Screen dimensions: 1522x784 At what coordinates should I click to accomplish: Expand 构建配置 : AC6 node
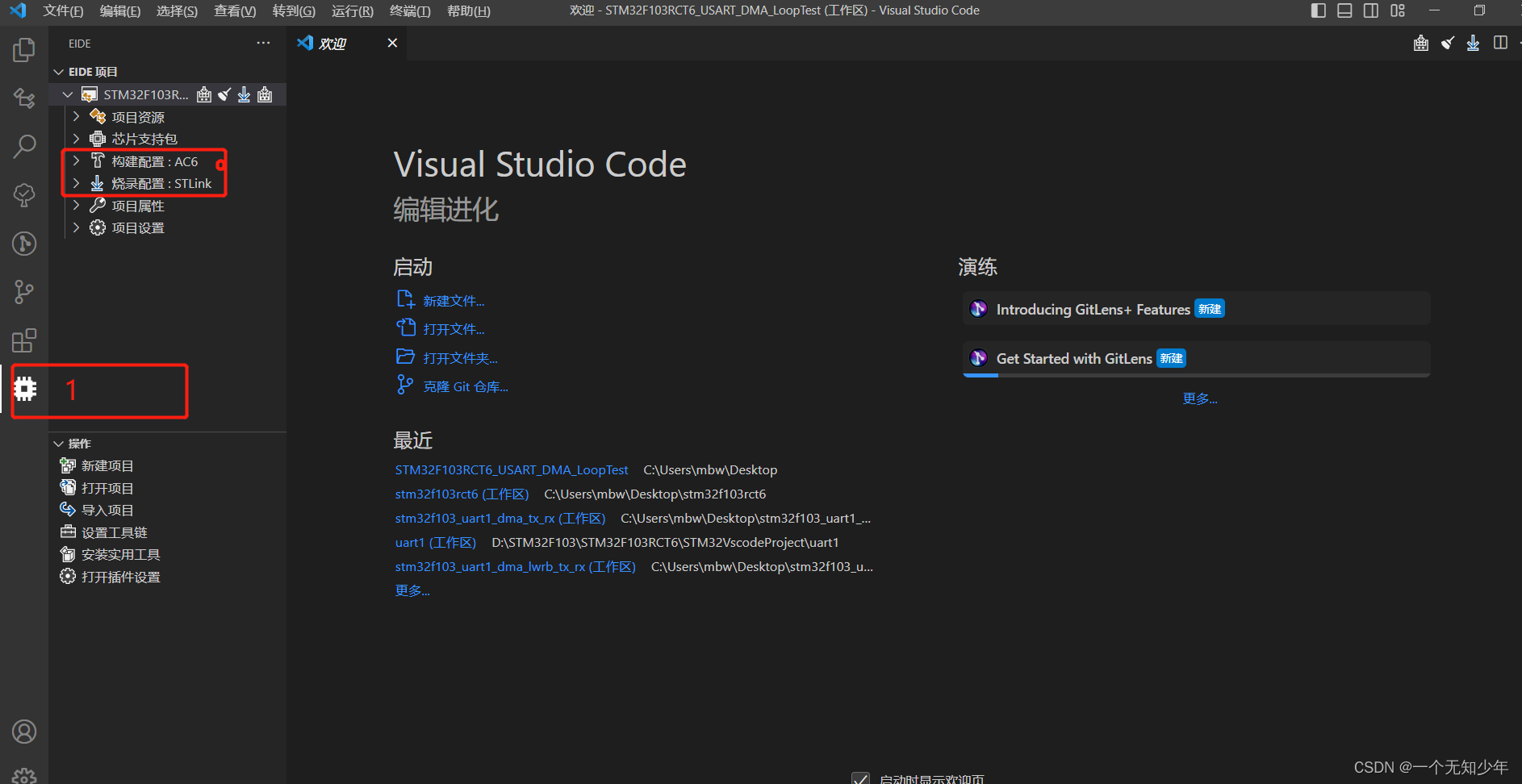coord(76,161)
